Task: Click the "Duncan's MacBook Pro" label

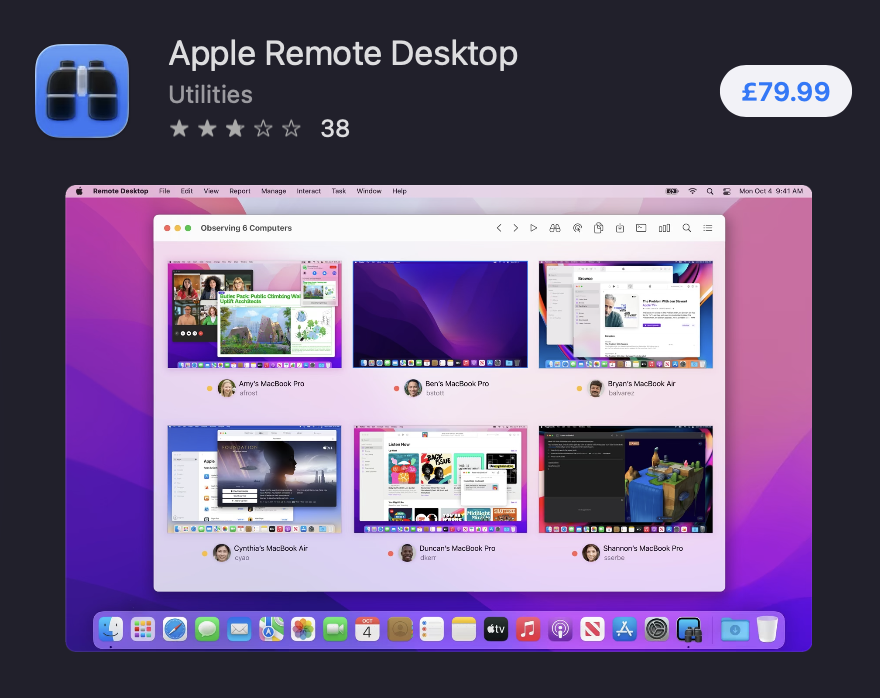Action: click(457, 548)
